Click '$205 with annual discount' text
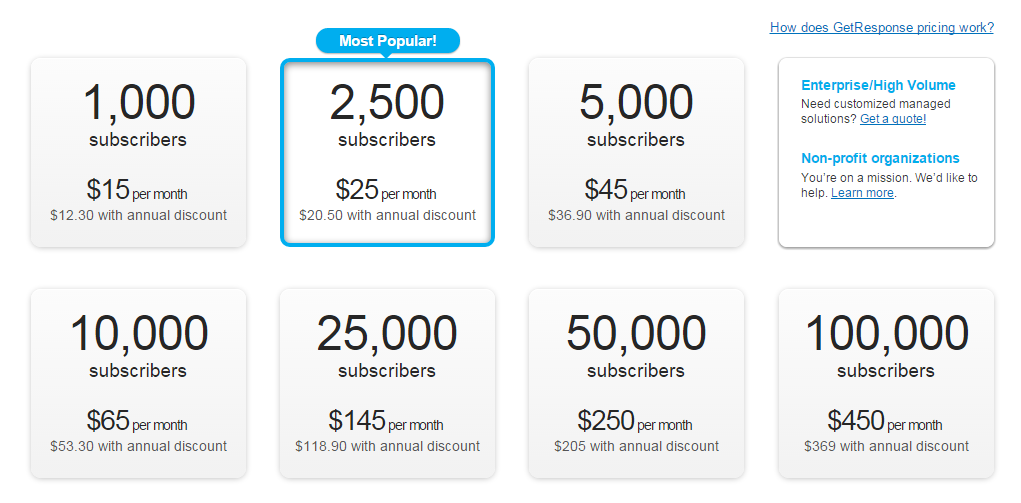This screenshot has width=1021, height=503. (x=636, y=446)
